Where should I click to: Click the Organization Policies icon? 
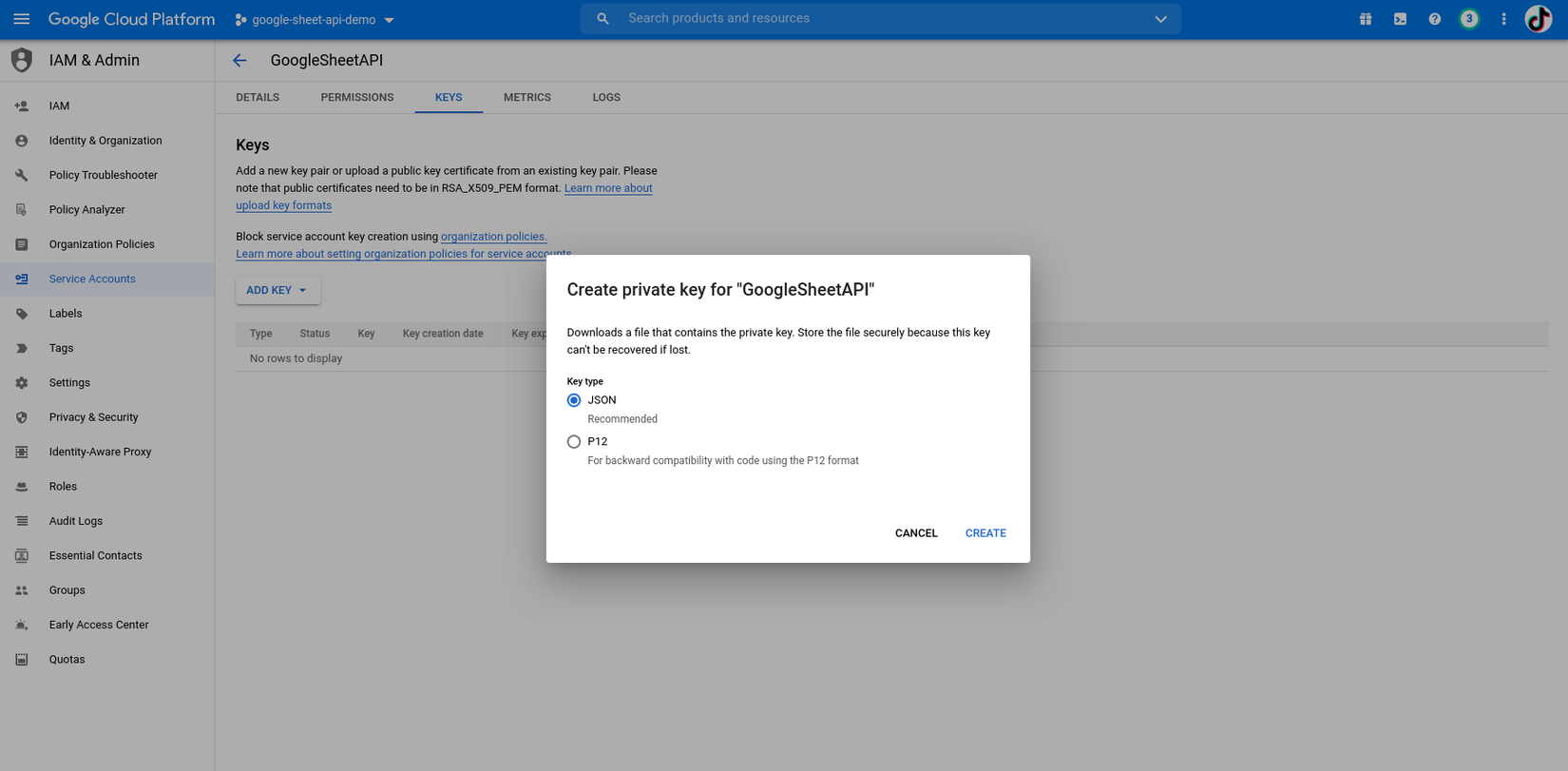point(22,244)
